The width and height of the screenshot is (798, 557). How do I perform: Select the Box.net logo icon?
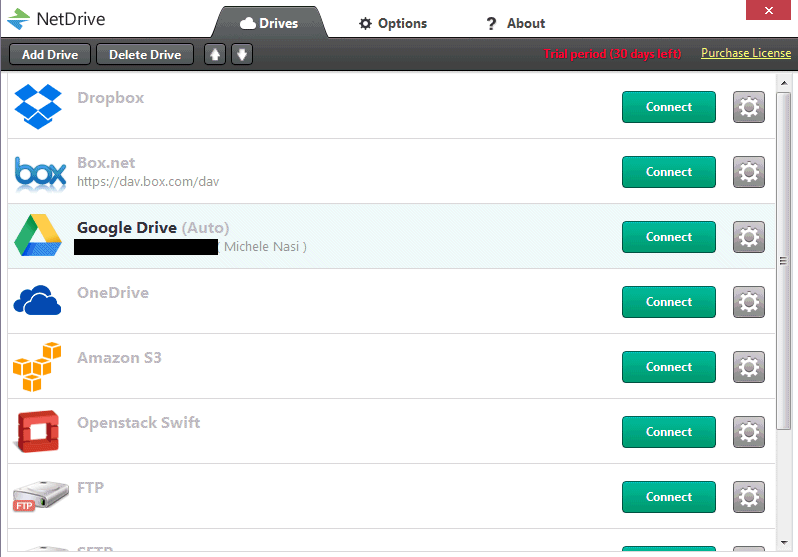point(40,174)
